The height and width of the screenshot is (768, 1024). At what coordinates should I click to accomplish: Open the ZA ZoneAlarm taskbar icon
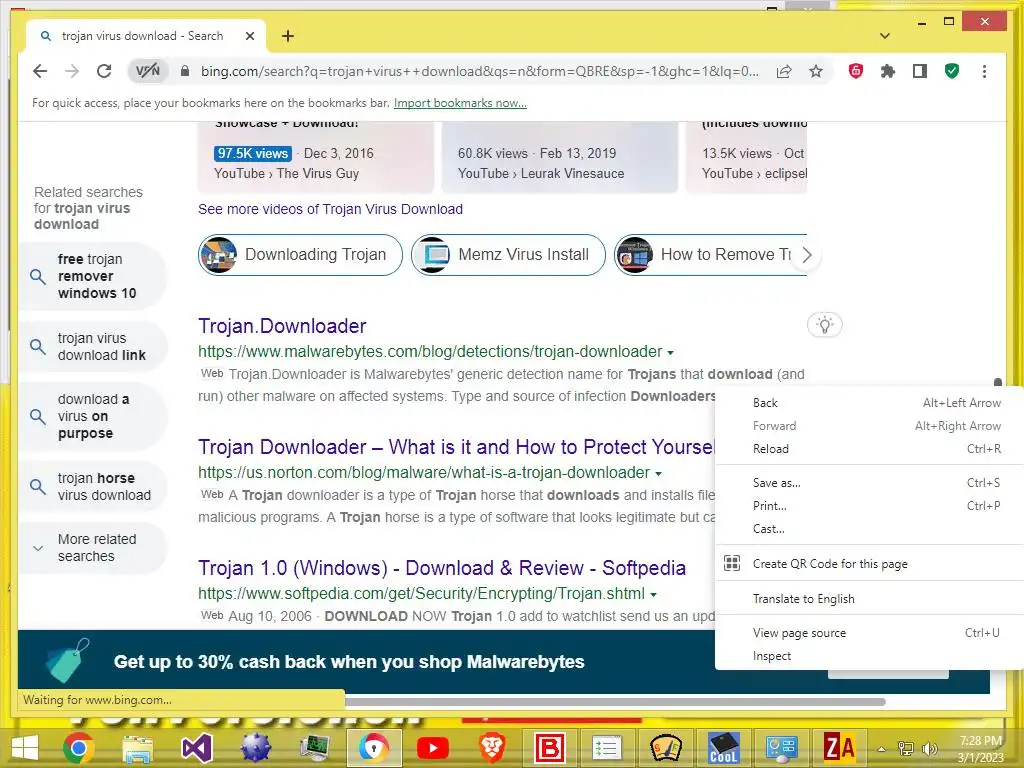839,748
